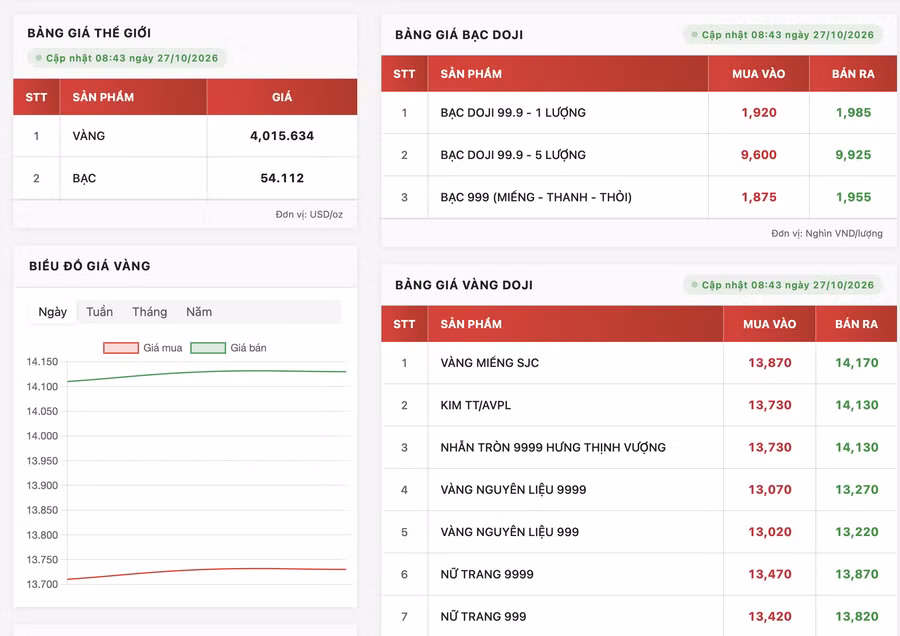Viewport: 900px width, 636px height.
Task: Click Đơn vị: Nghìn VND/lượng note
Action: point(827,234)
